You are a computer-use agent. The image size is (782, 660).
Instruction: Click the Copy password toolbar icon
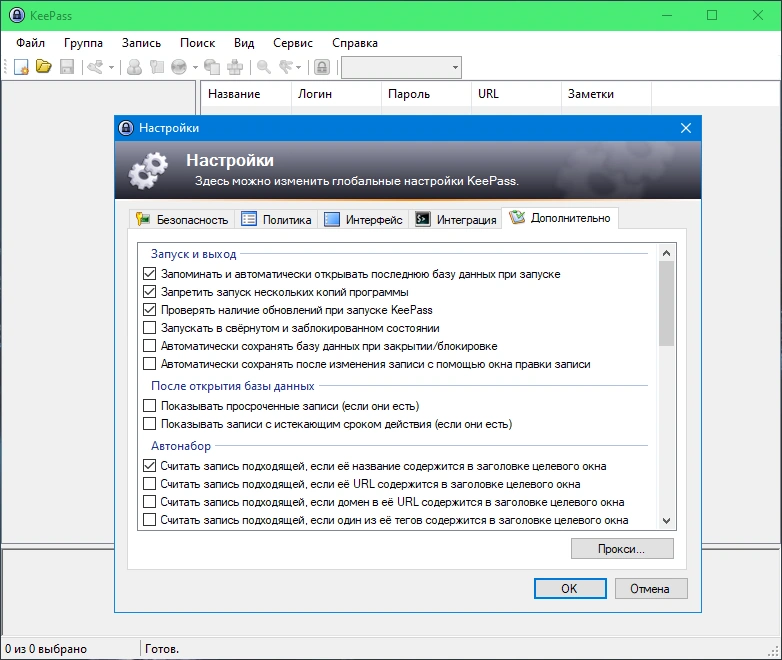coord(157,67)
